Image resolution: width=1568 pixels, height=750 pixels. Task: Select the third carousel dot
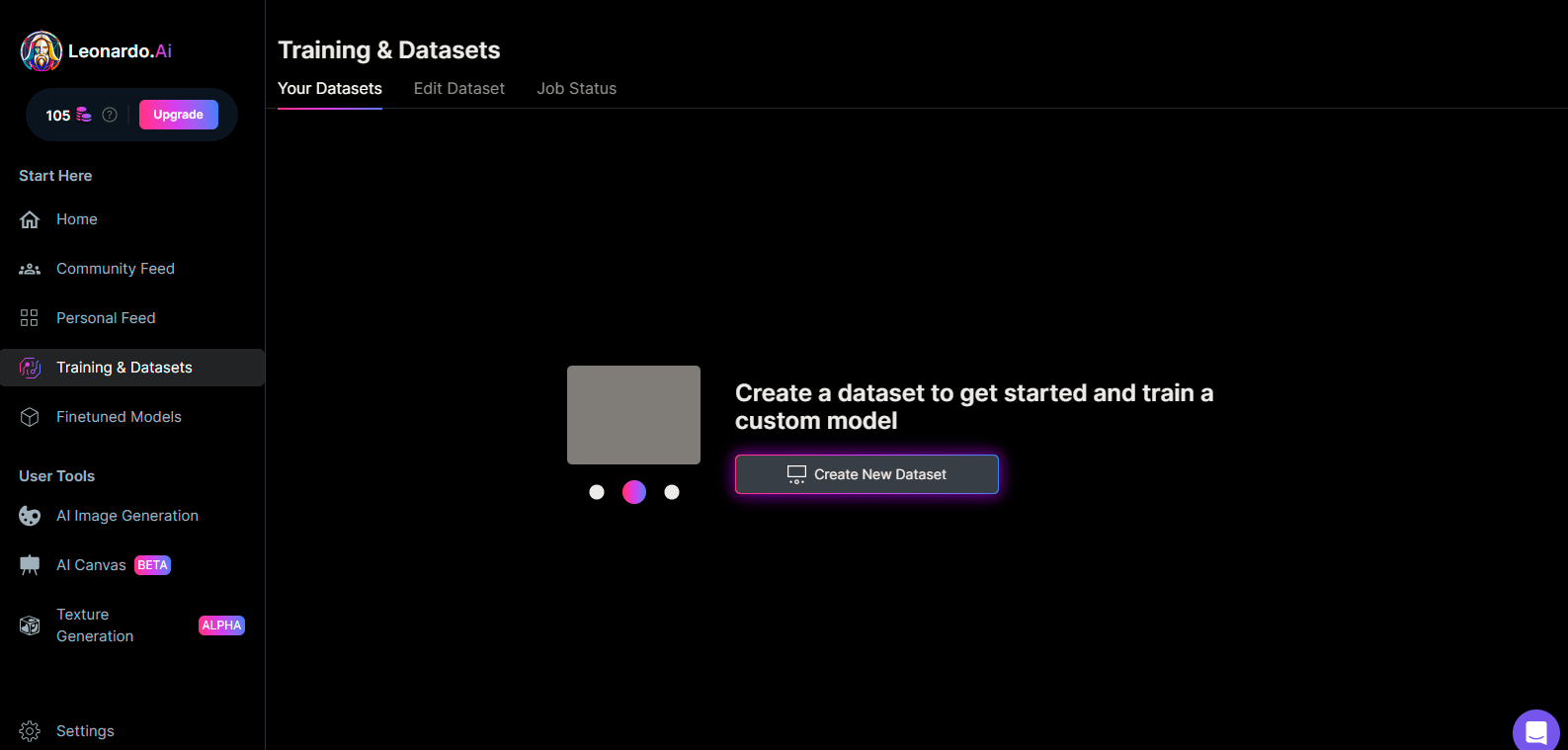[x=672, y=492]
